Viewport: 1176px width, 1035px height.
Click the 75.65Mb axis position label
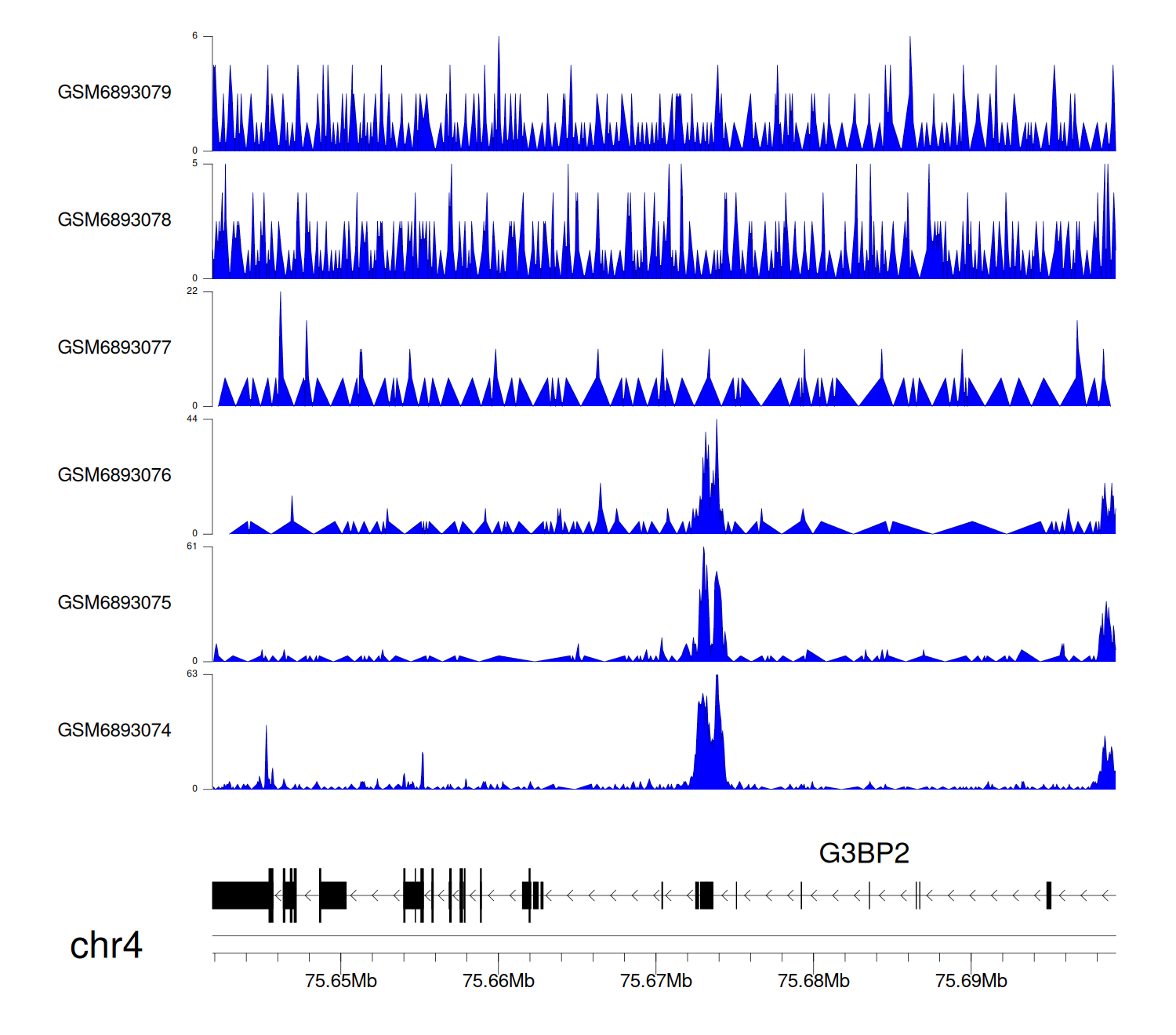point(341,981)
